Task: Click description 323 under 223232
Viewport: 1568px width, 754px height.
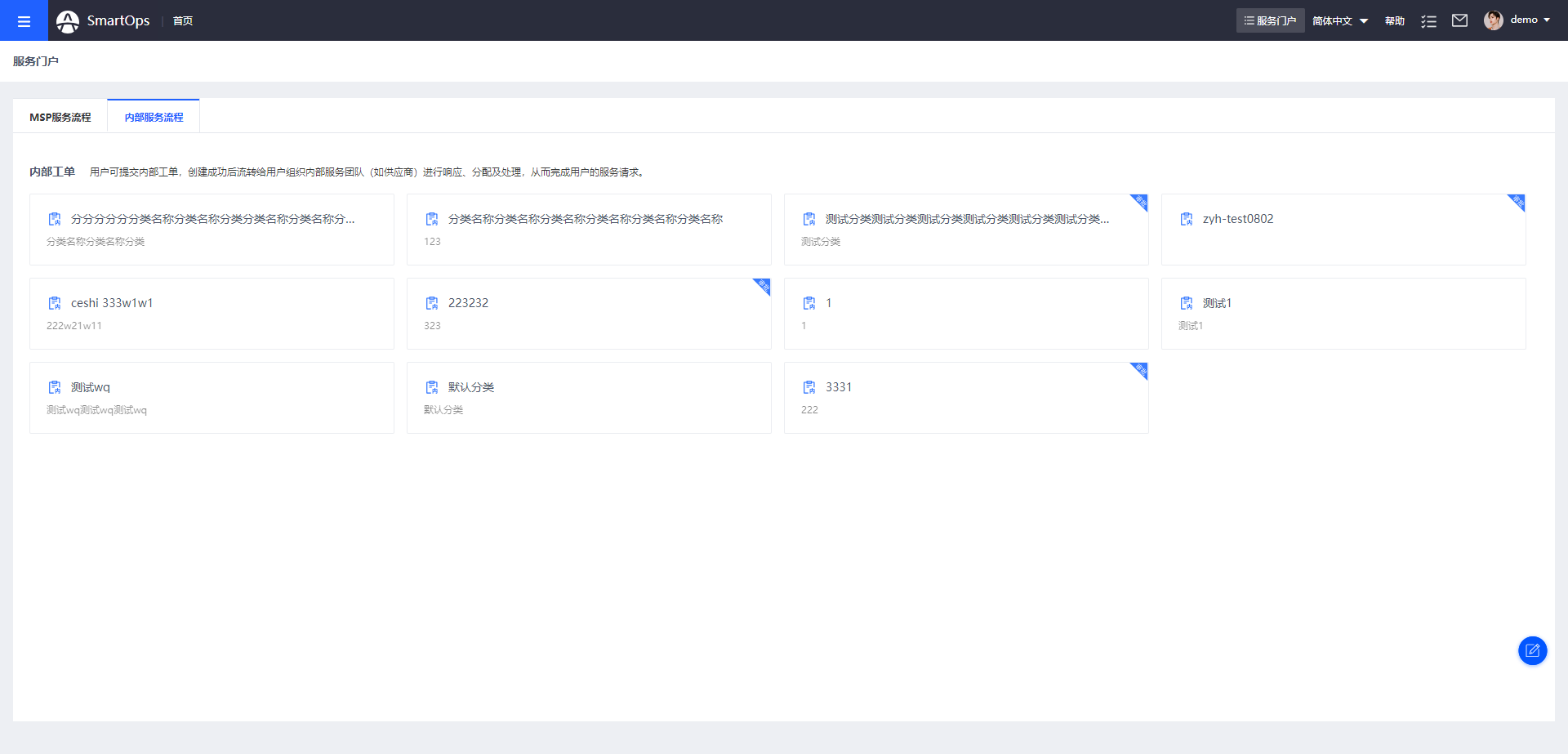Action: pyautogui.click(x=432, y=326)
